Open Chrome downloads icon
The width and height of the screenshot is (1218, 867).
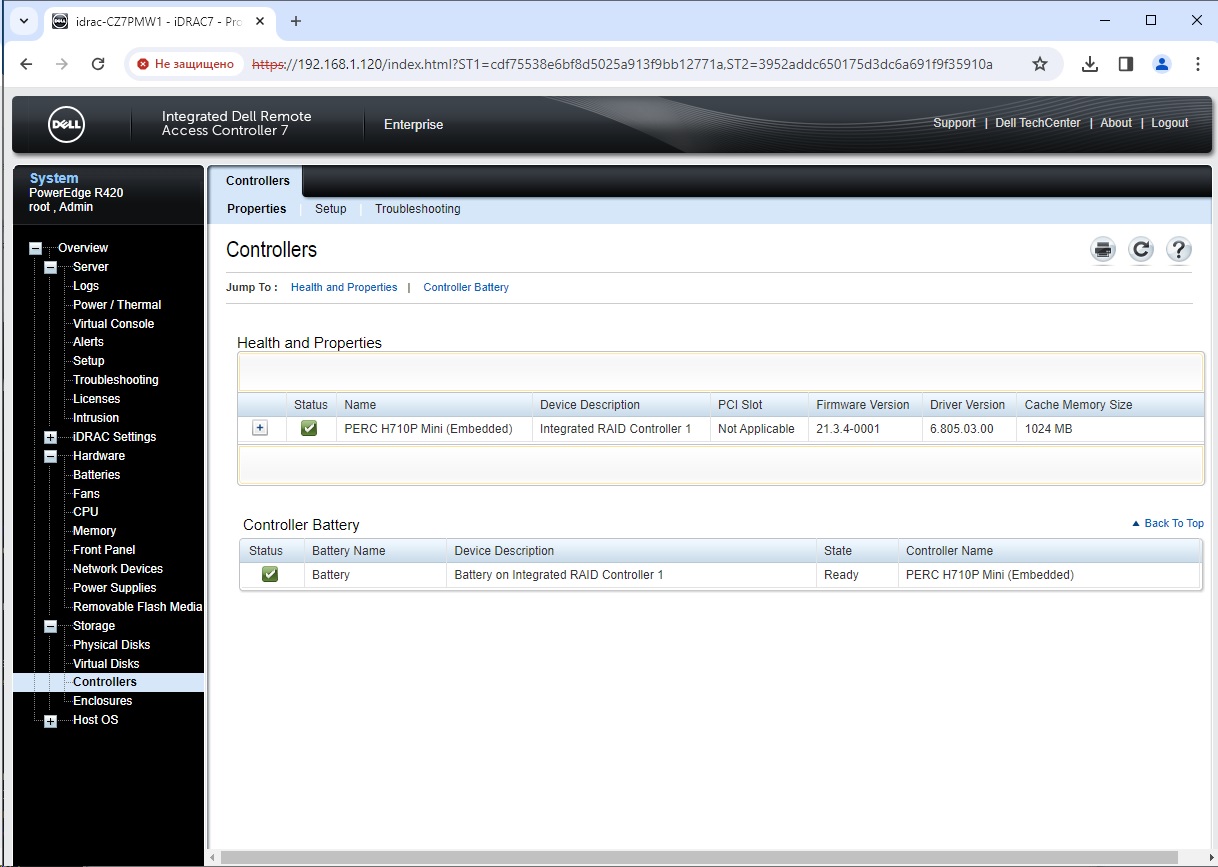click(1090, 64)
